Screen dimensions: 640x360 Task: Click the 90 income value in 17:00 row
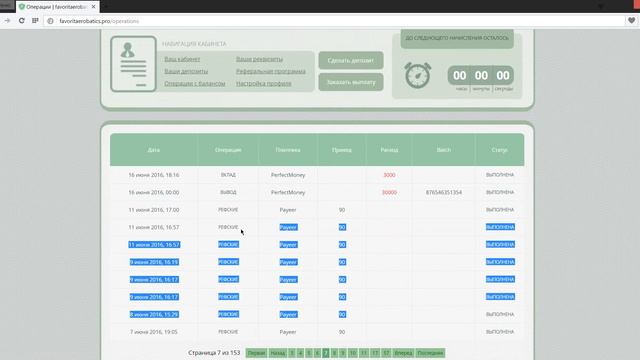point(342,210)
